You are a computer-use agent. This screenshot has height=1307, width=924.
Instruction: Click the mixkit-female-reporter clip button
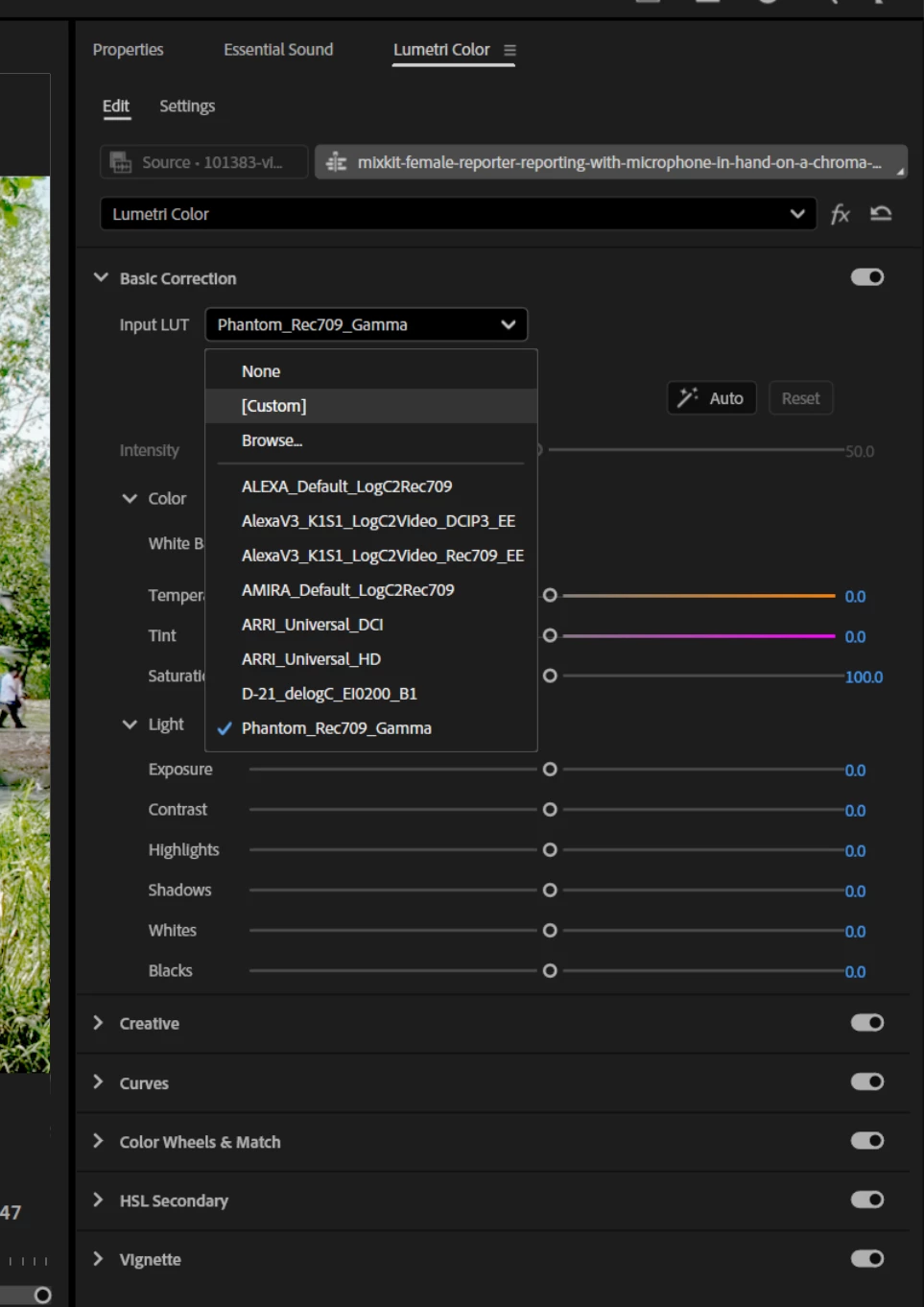click(610, 162)
